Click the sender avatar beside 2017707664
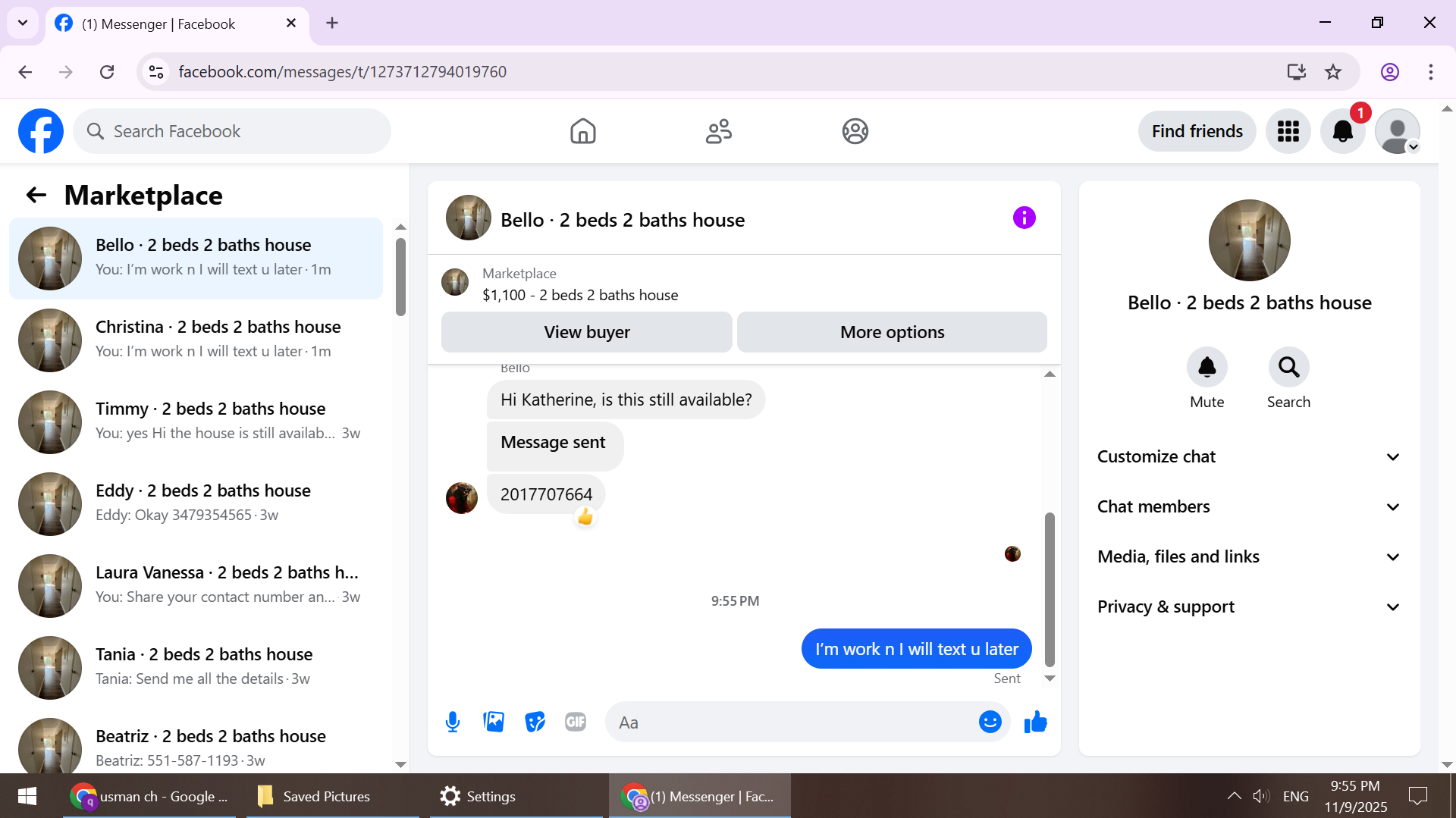Screen dimensions: 1456x818 462,498
